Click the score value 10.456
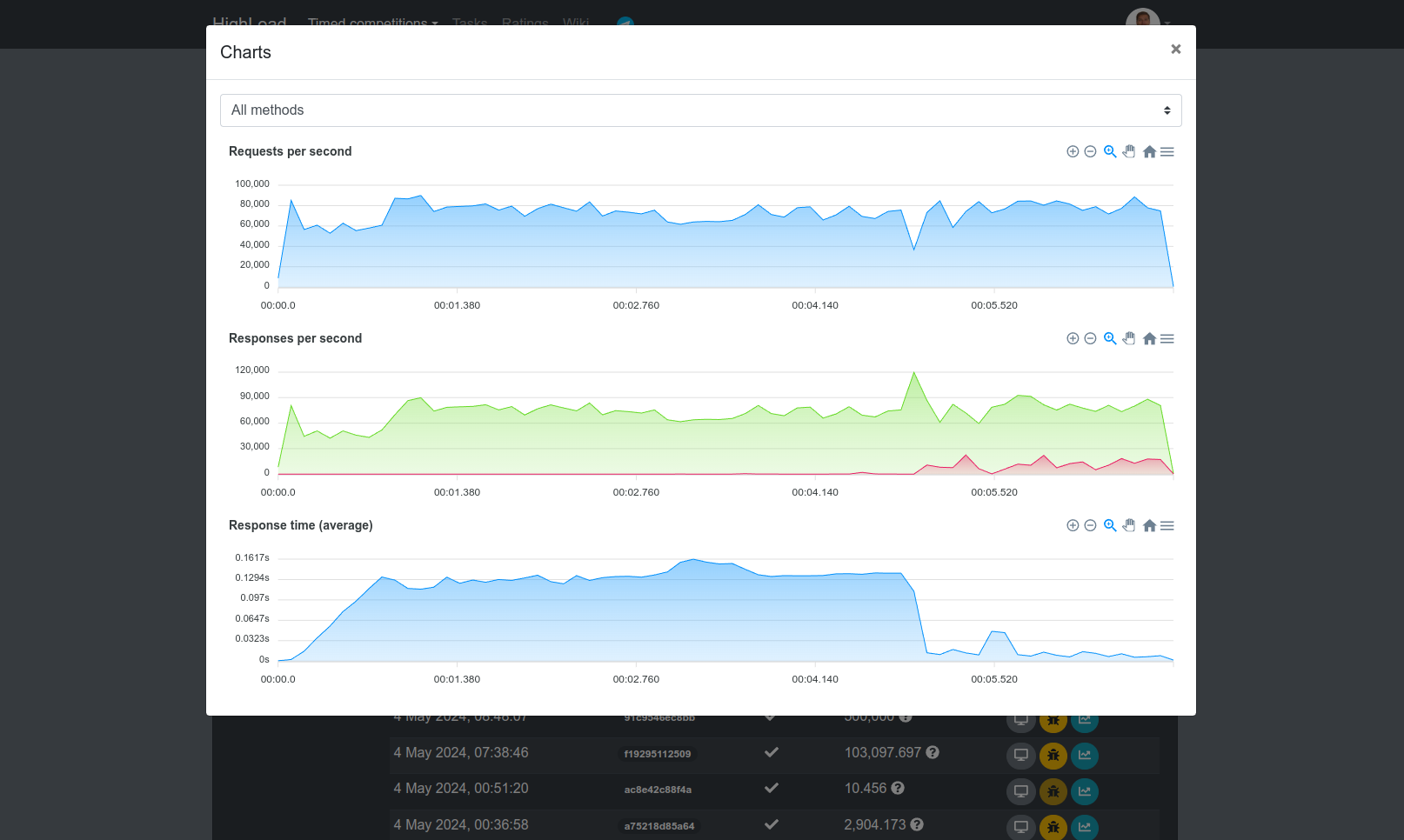 (866, 788)
